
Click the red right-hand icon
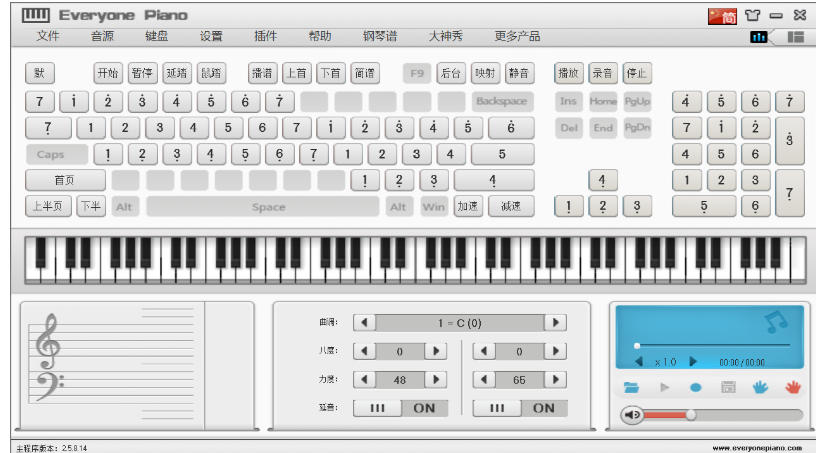[793, 387]
